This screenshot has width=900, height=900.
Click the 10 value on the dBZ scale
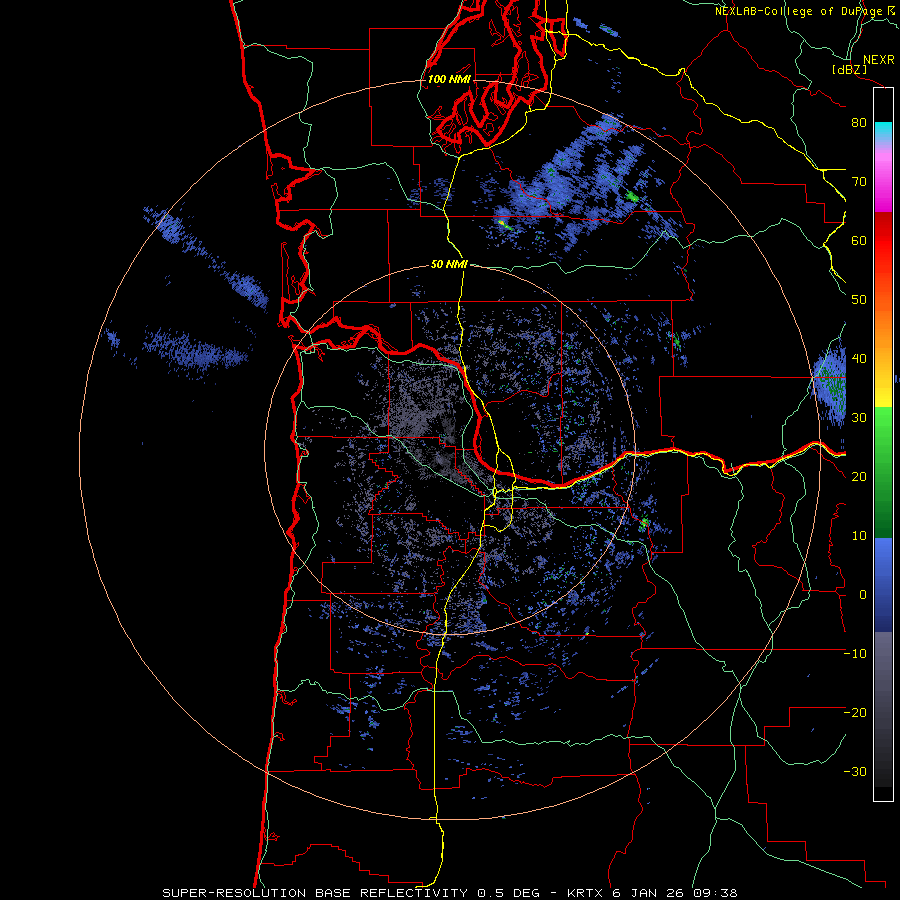point(859,536)
